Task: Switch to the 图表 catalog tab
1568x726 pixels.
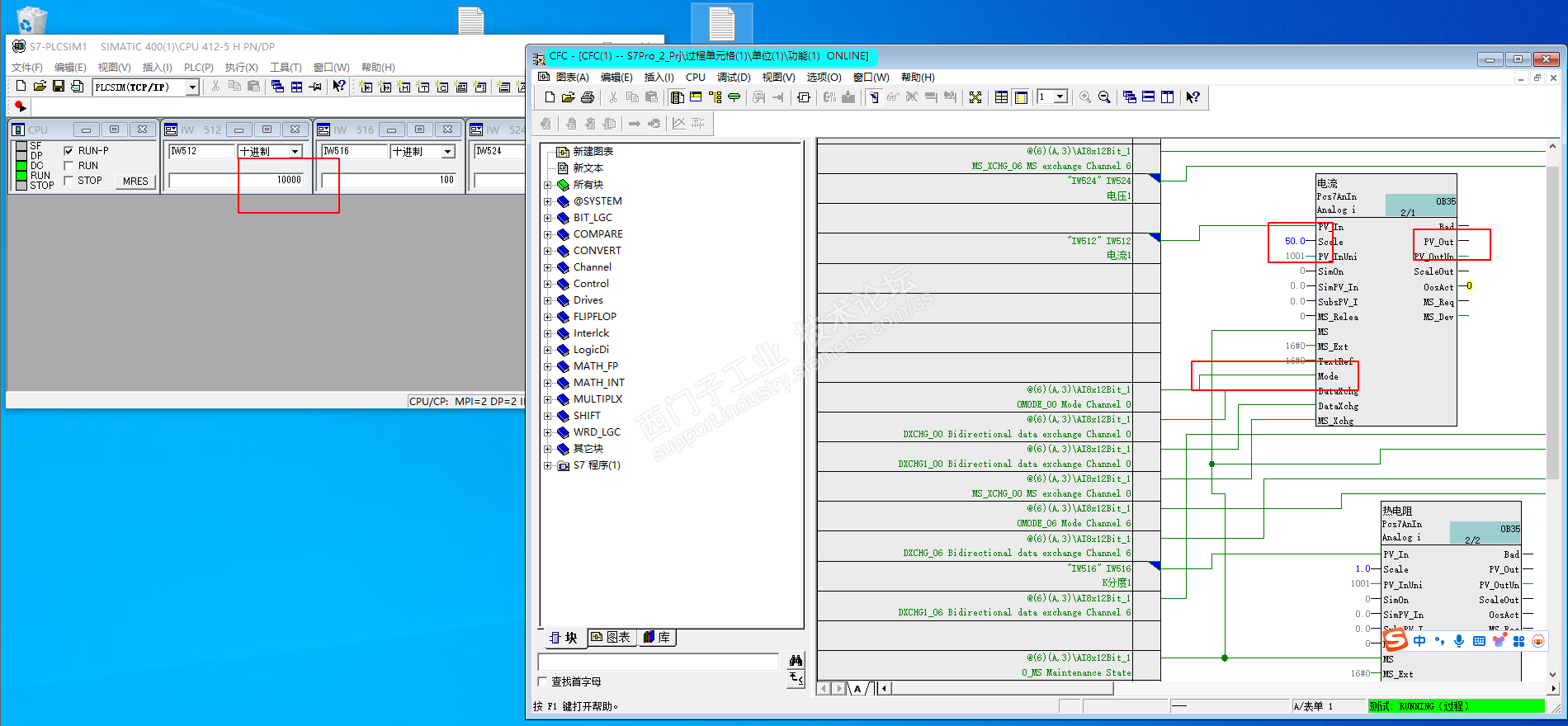Action: click(x=612, y=638)
